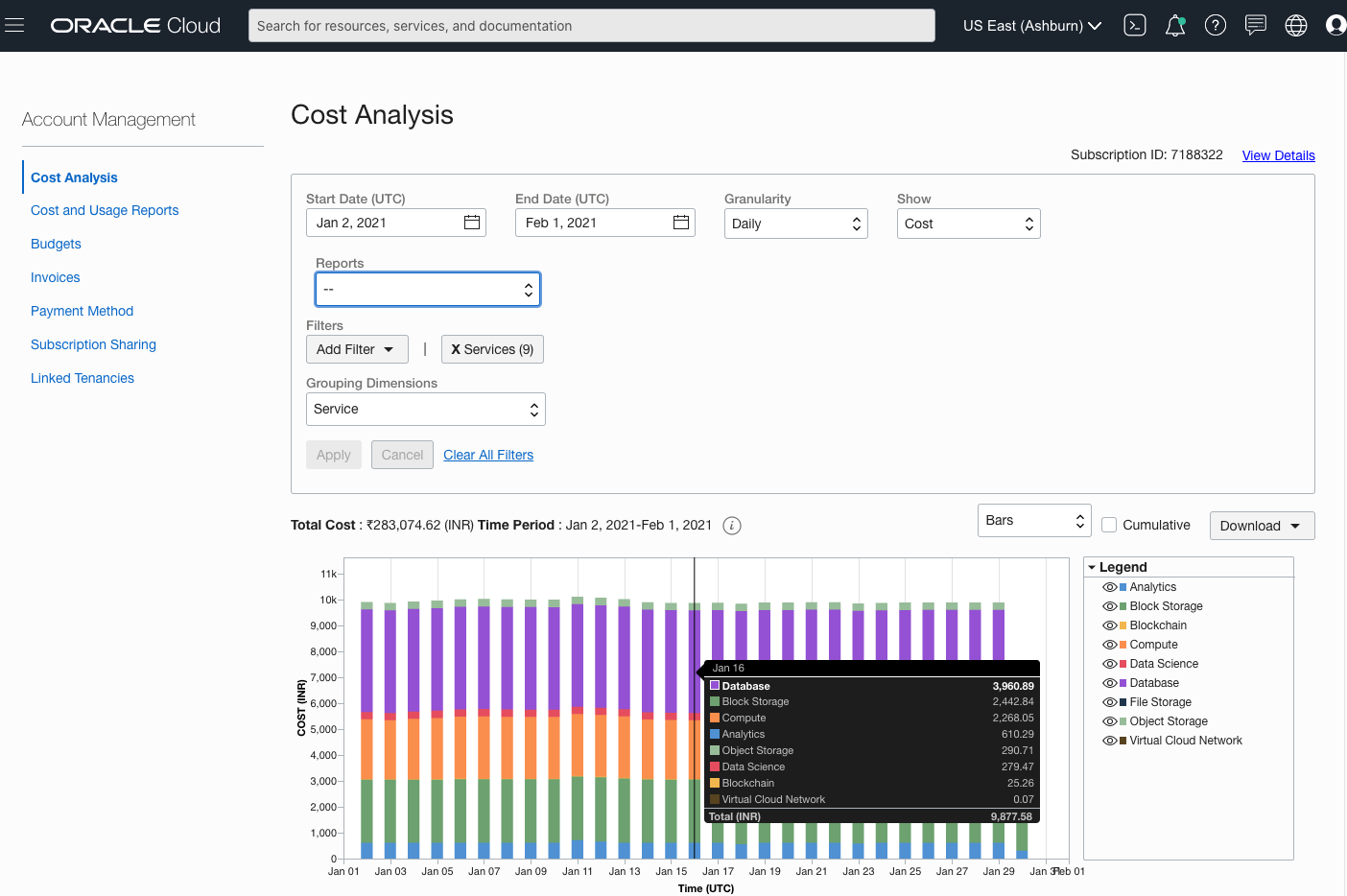Screen dimensions: 1347x896
Task: Click the View Details link
Action: point(1278,154)
